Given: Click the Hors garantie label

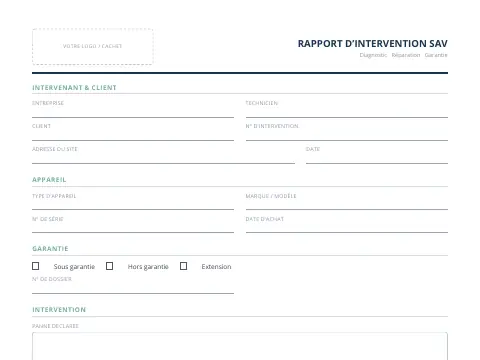Looking at the screenshot, I should point(148,267).
